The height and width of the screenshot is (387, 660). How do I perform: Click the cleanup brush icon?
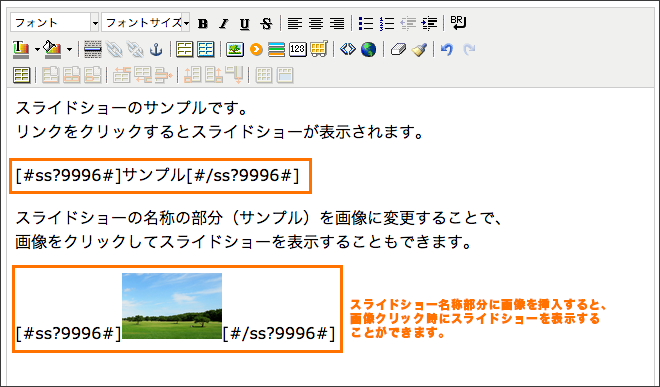[419, 50]
